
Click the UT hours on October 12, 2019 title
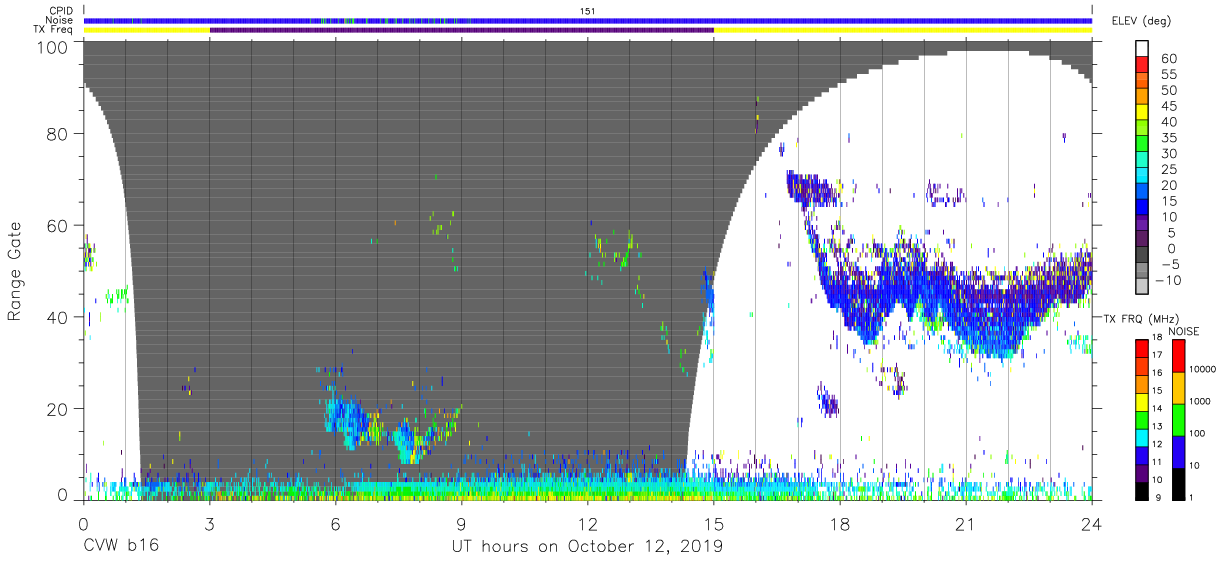tap(587, 547)
